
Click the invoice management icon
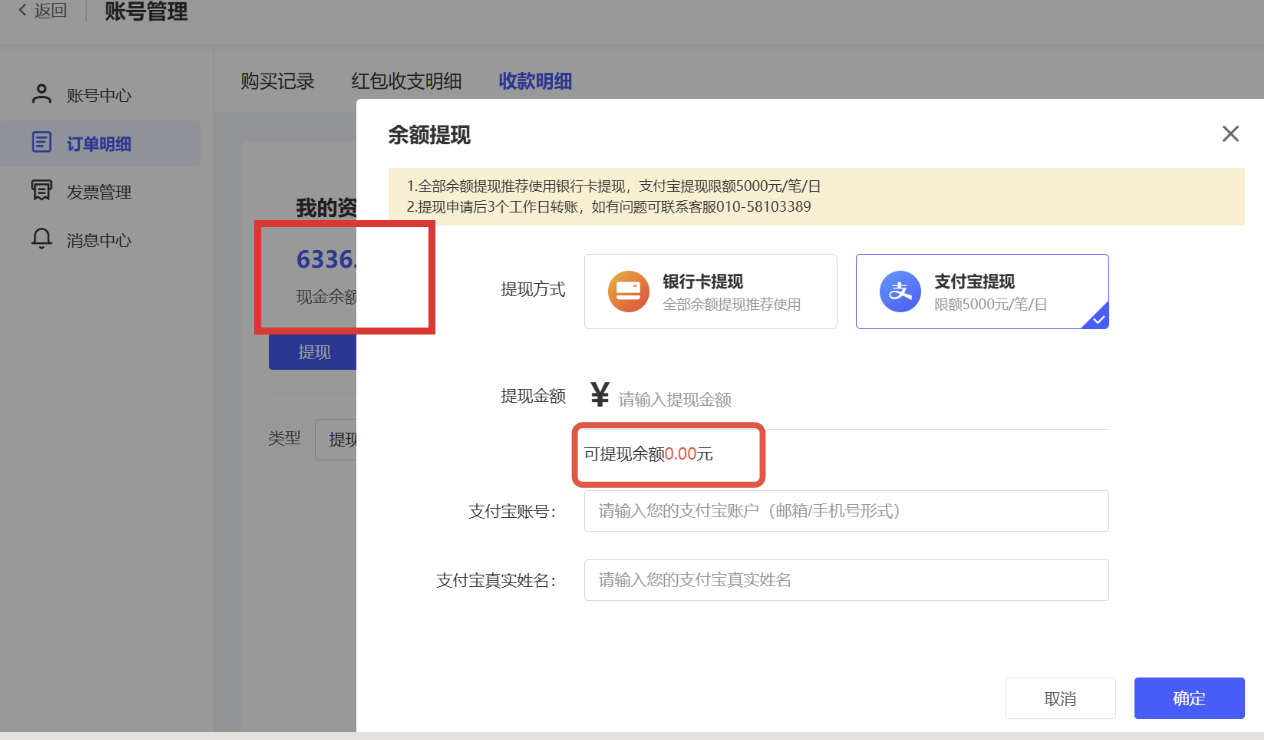pos(41,191)
